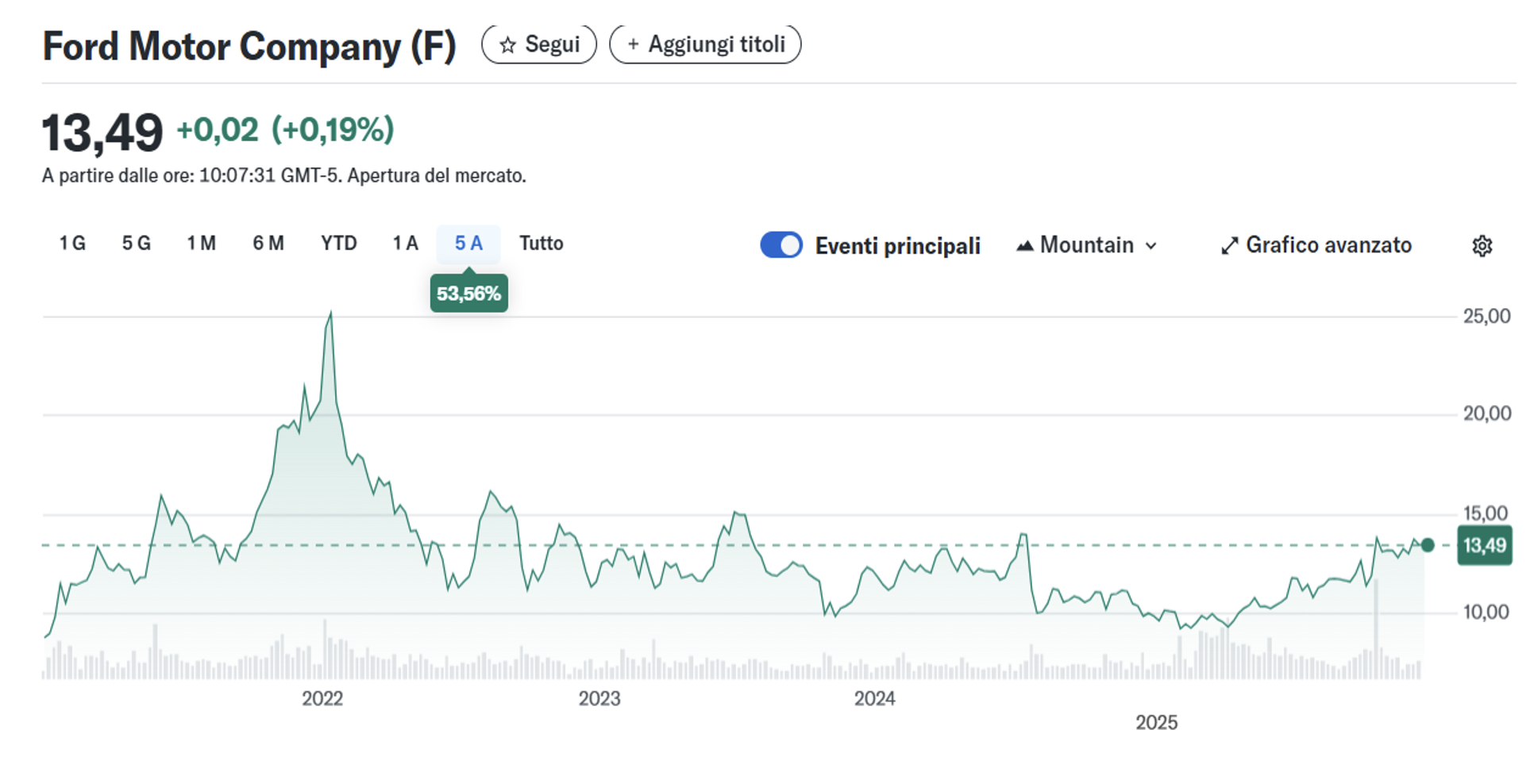
Task: Select the 5 A time range
Action: point(468,244)
